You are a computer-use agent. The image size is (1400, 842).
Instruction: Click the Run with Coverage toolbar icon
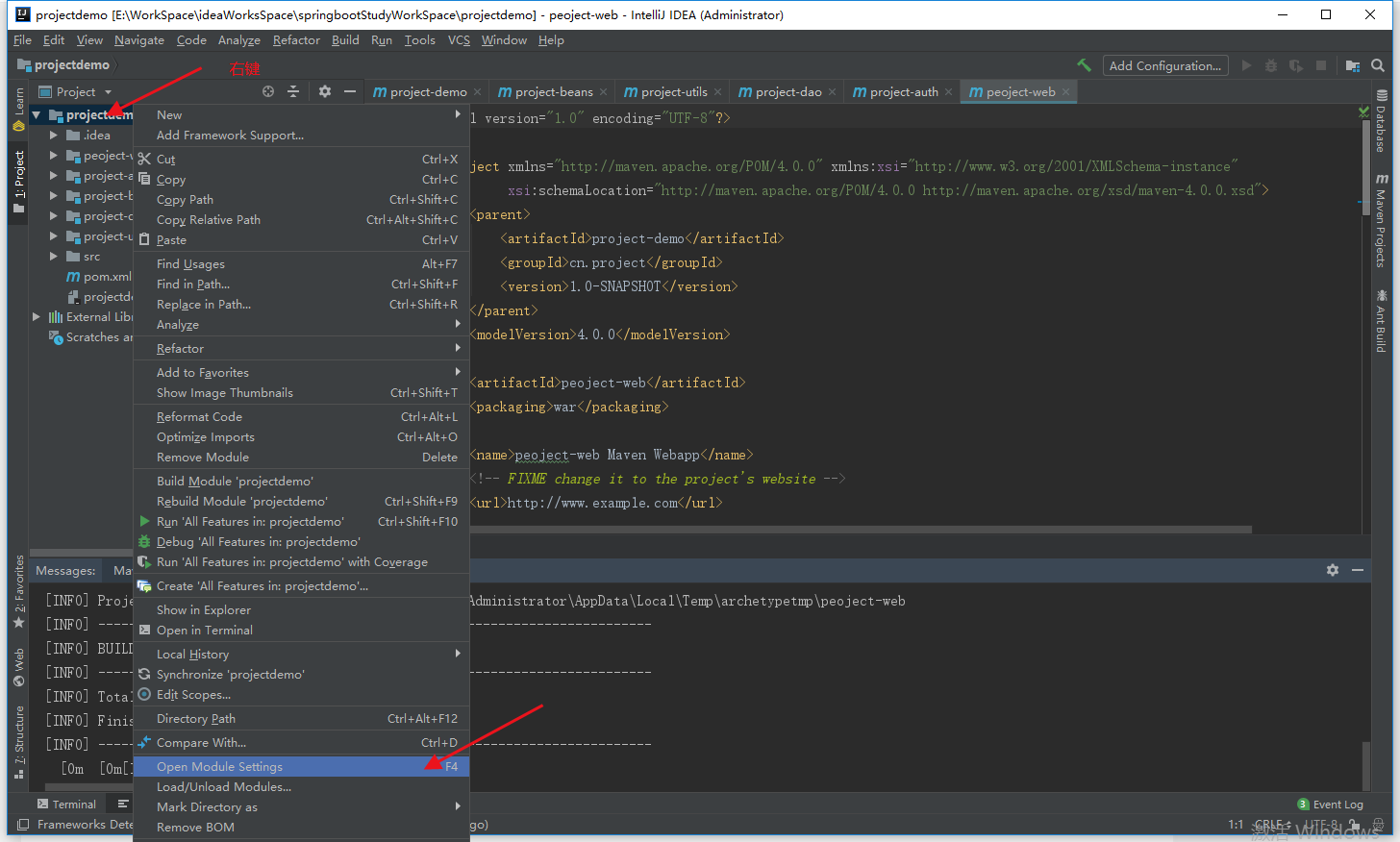1296,65
